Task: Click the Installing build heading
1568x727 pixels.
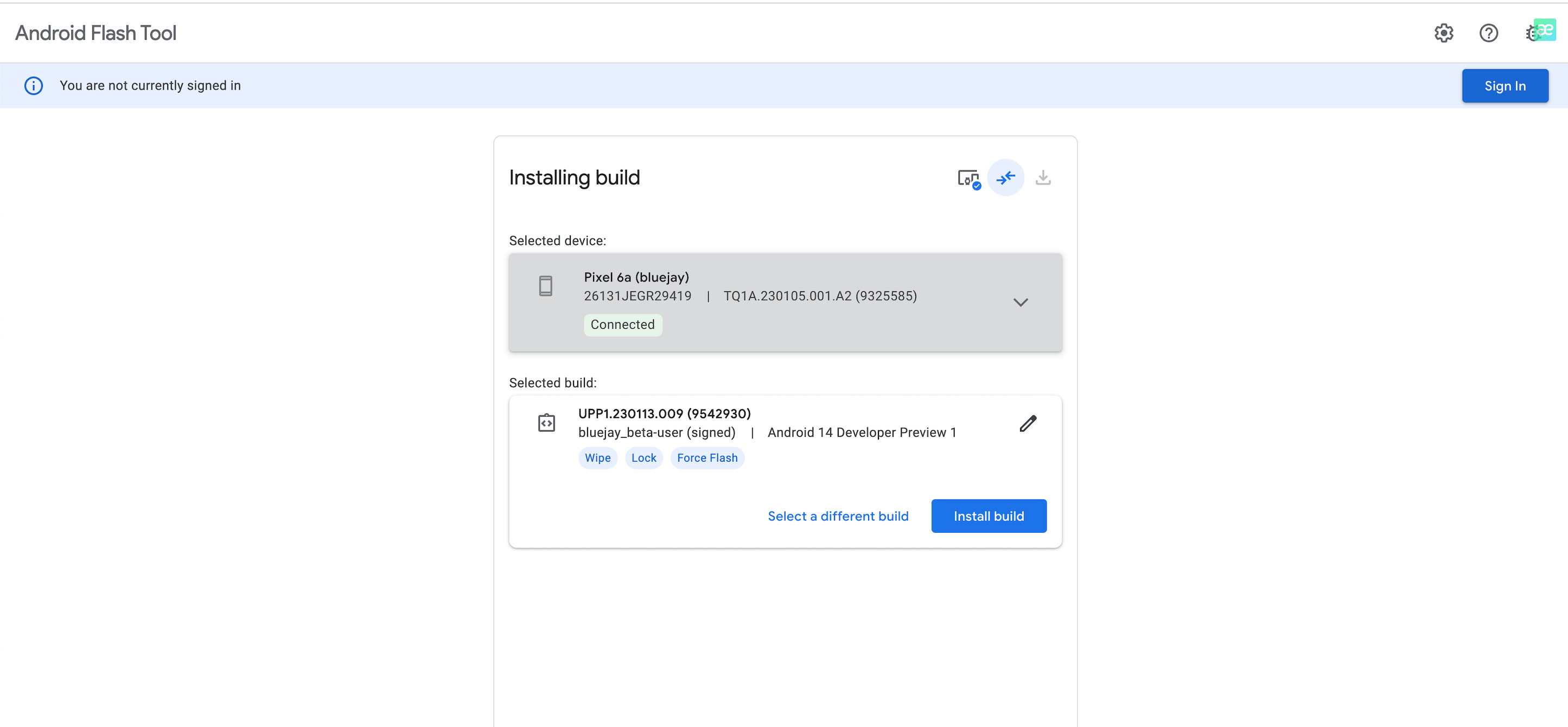Action: pos(575,178)
